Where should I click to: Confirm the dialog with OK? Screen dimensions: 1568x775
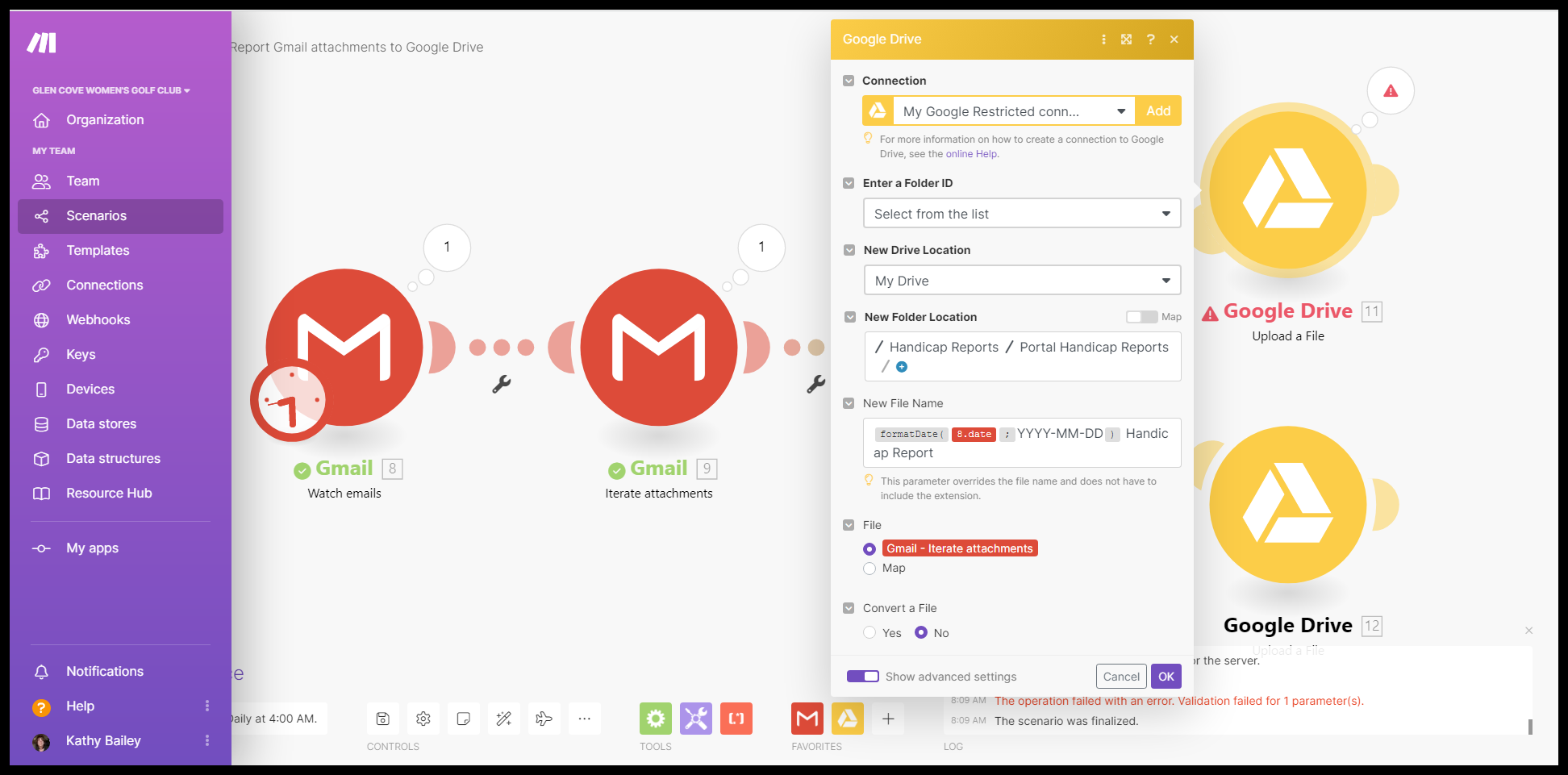[1166, 677]
